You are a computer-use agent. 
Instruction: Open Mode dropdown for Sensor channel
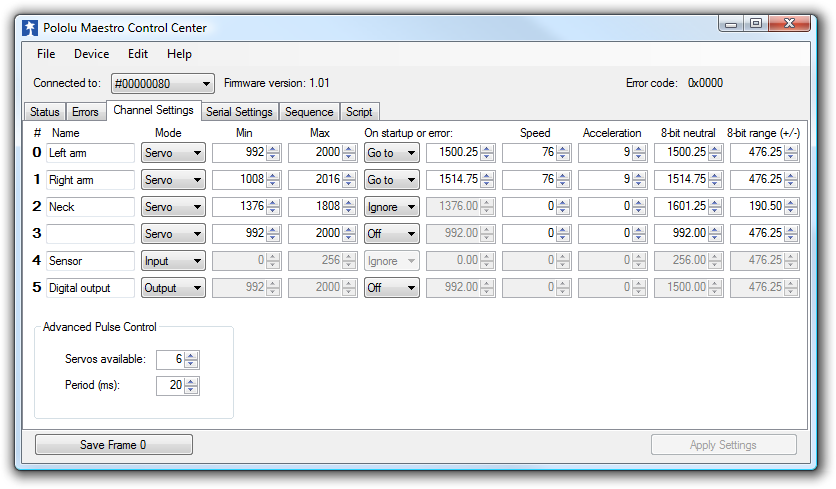pyautogui.click(x=173, y=261)
